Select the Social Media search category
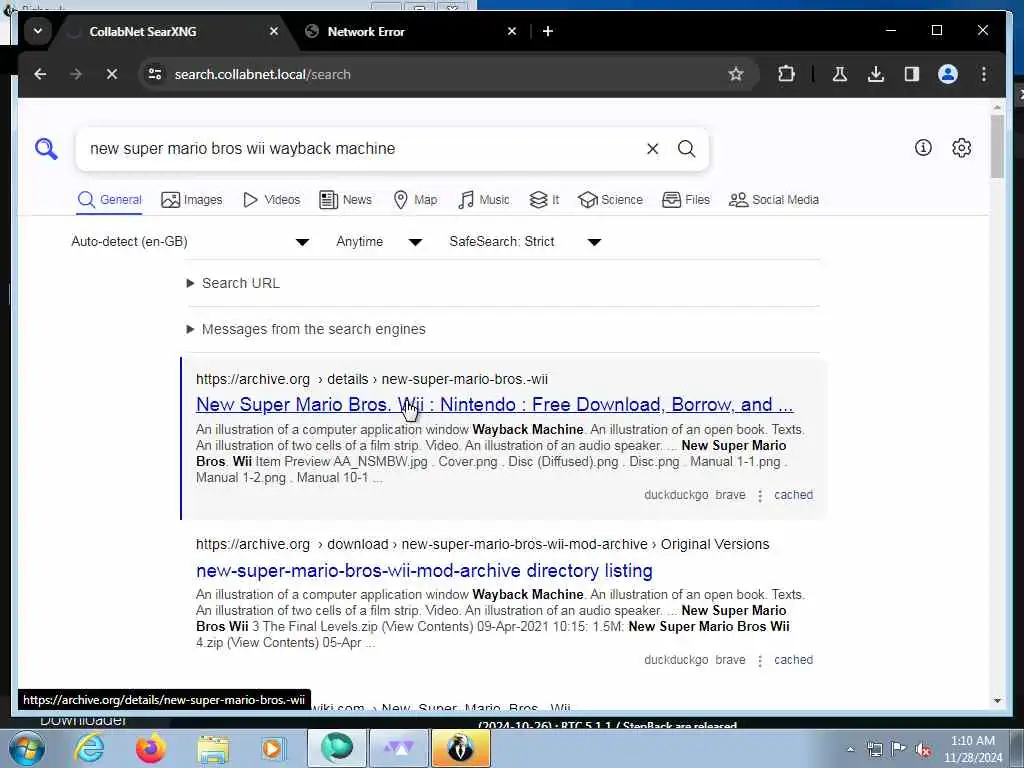Image resolution: width=1024 pixels, height=768 pixels. [x=774, y=200]
